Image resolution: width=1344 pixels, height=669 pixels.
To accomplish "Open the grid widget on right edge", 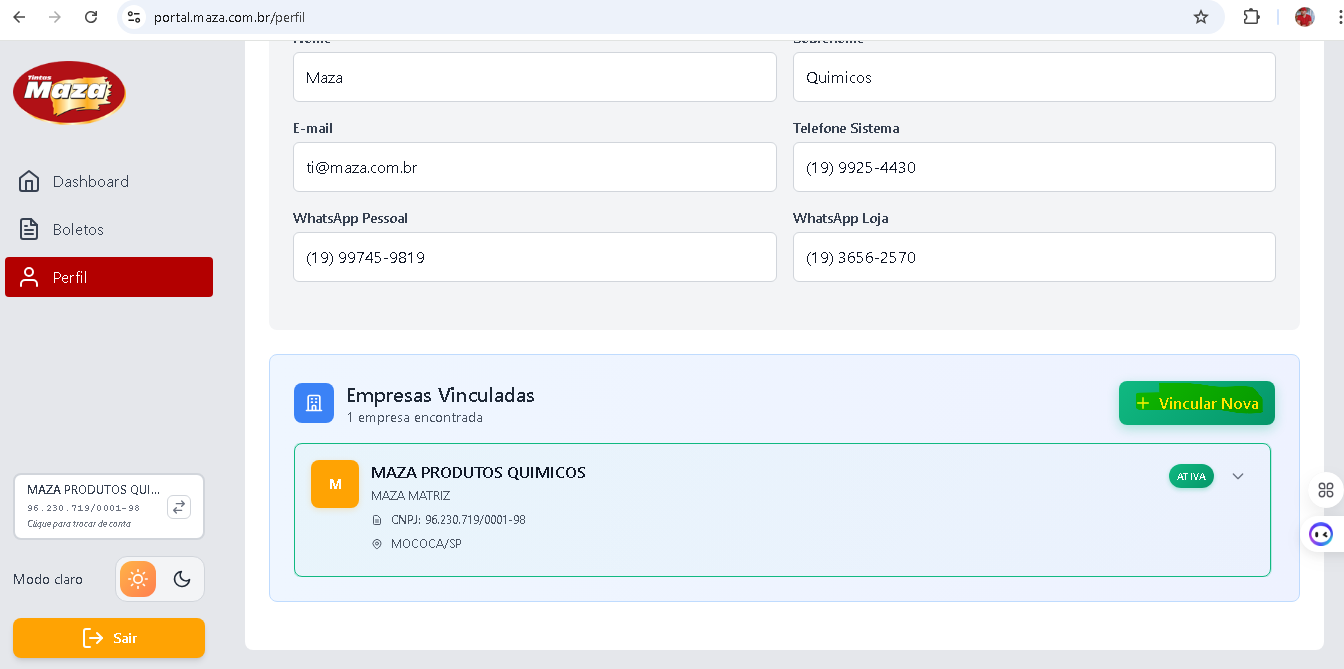I will pyautogui.click(x=1326, y=490).
